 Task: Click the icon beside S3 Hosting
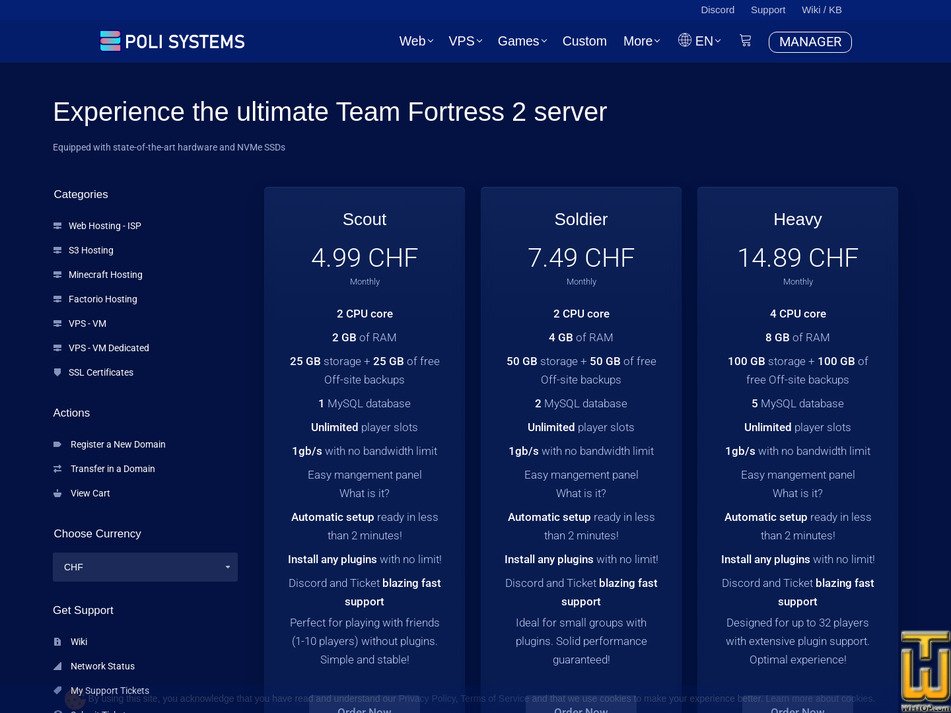(x=58, y=250)
